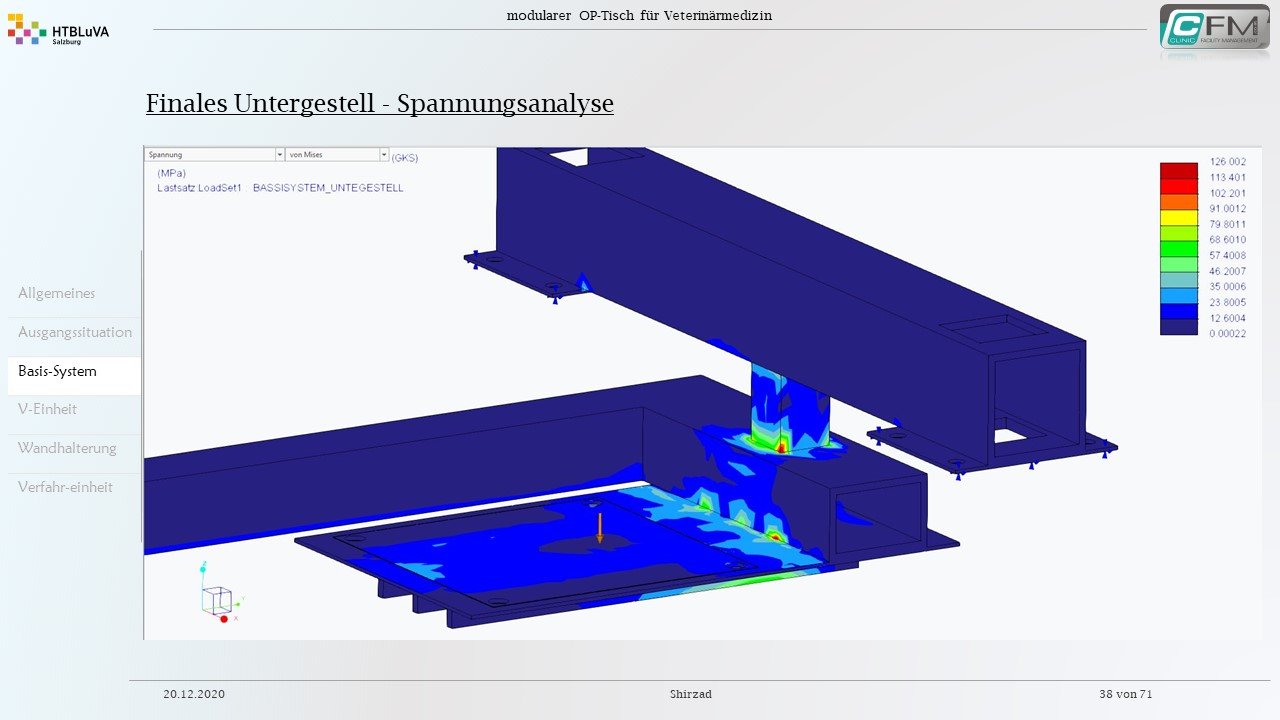Open the Ausgangssituation section
Viewport: 1280px width, 720px height.
(x=75, y=332)
